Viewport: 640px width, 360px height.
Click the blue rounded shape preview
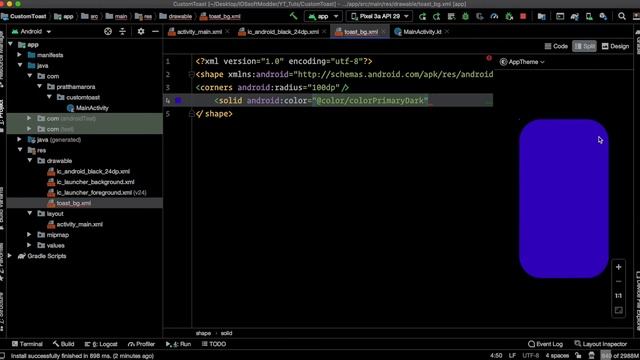coord(564,198)
